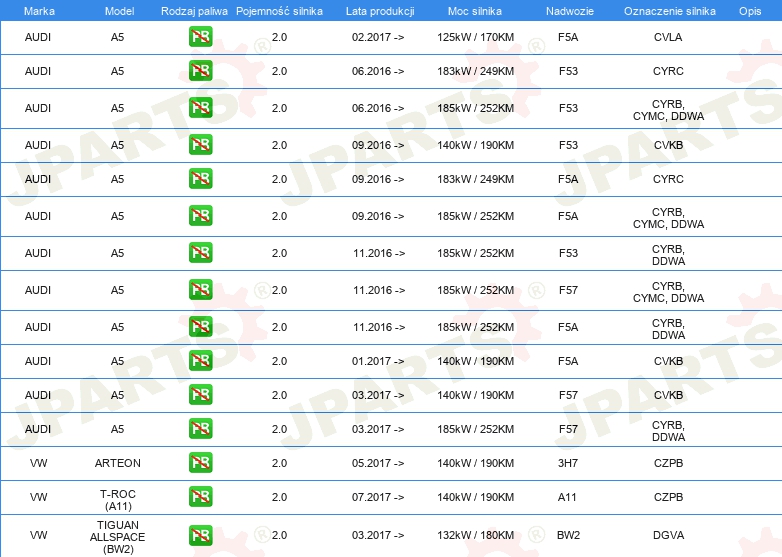Select the 07.2017 -> production date cell

click(378, 497)
